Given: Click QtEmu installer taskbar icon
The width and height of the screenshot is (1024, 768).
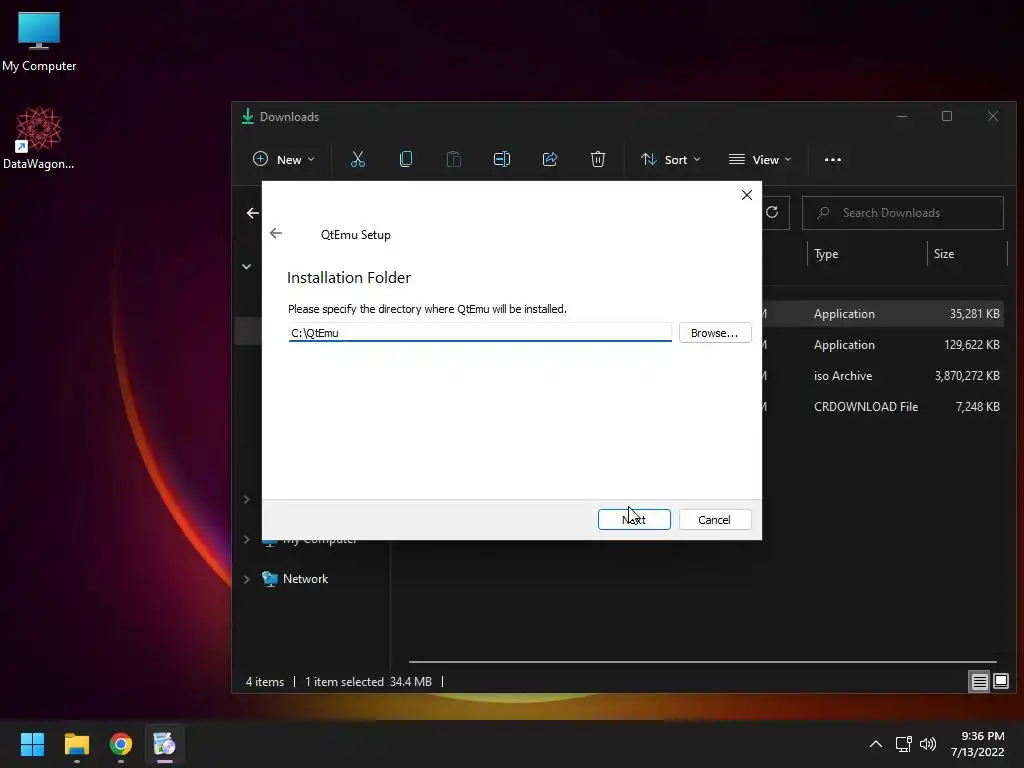Looking at the screenshot, I should tap(165, 744).
